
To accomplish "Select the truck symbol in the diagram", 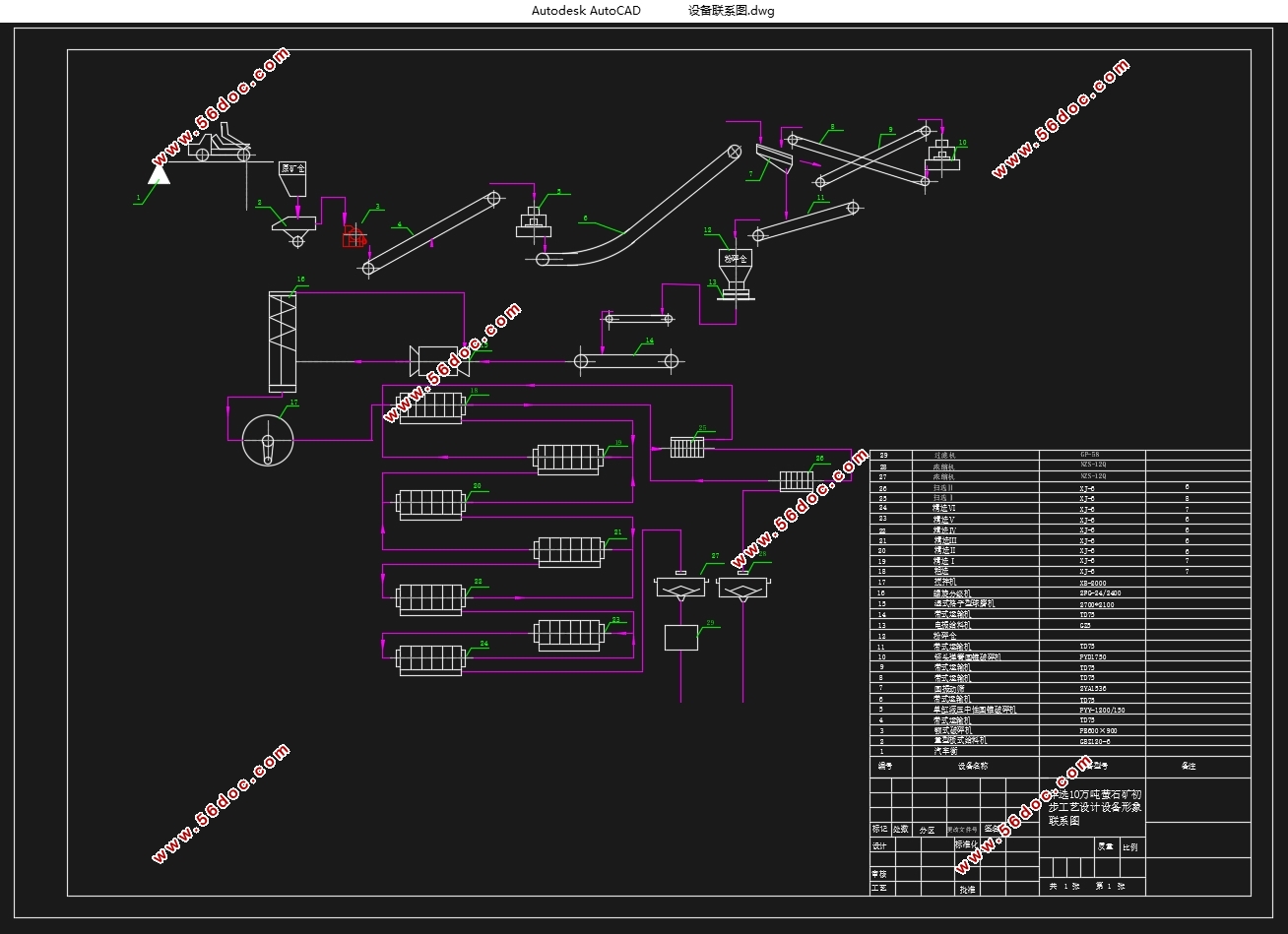I will pos(222,143).
